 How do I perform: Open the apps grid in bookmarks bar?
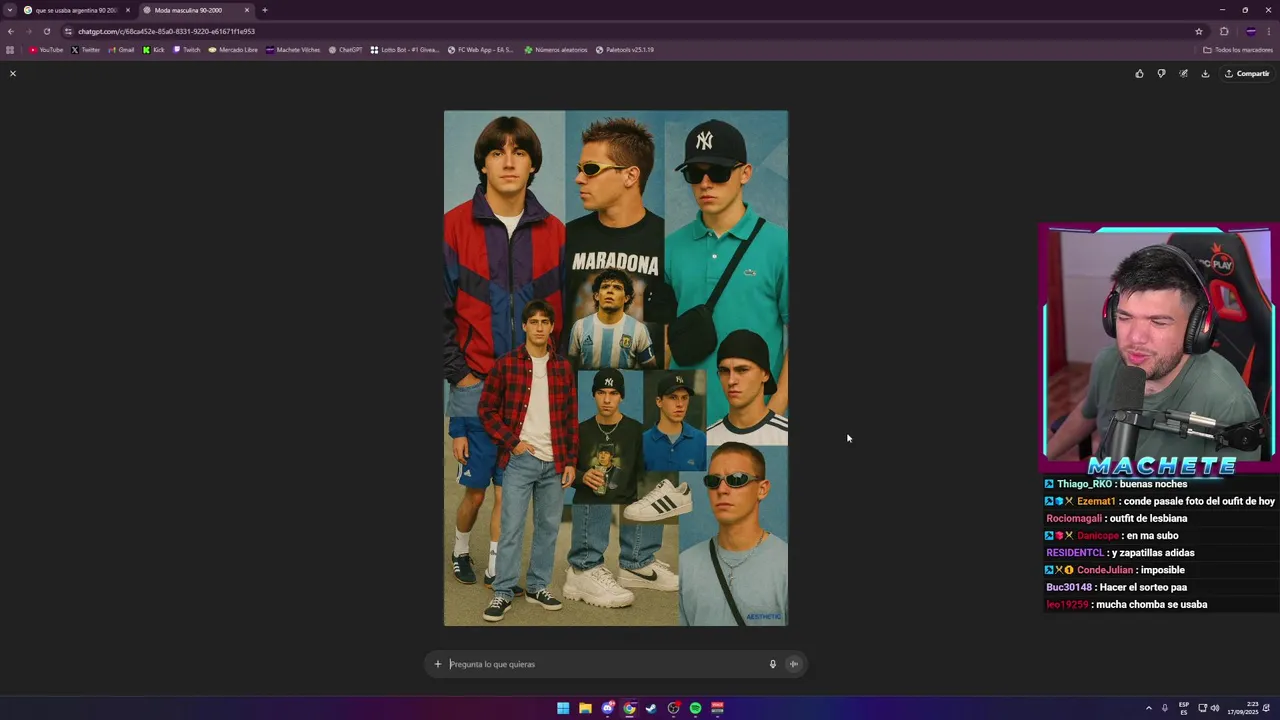pyautogui.click(x=10, y=49)
